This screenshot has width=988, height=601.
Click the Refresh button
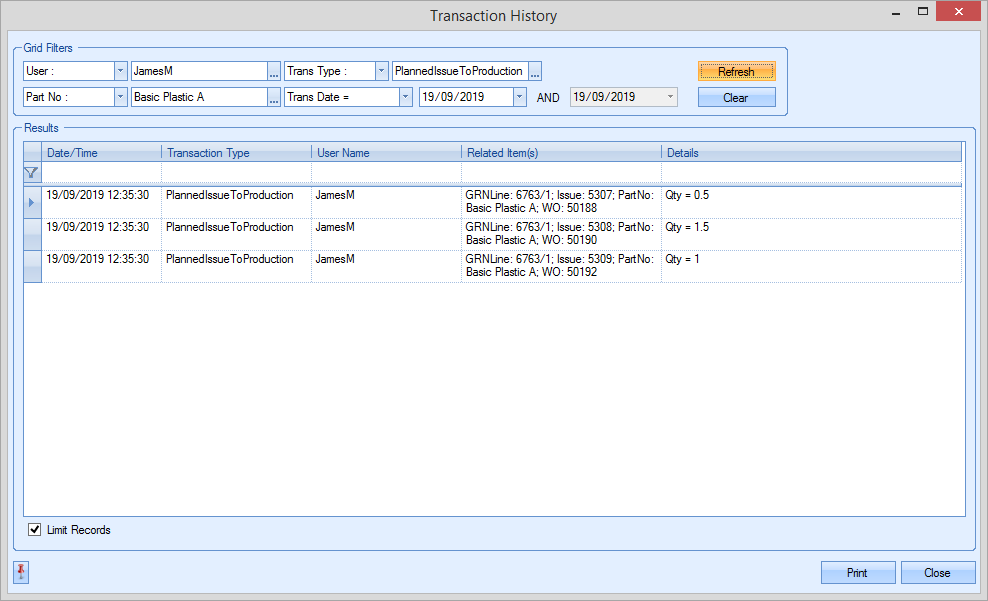(736, 72)
